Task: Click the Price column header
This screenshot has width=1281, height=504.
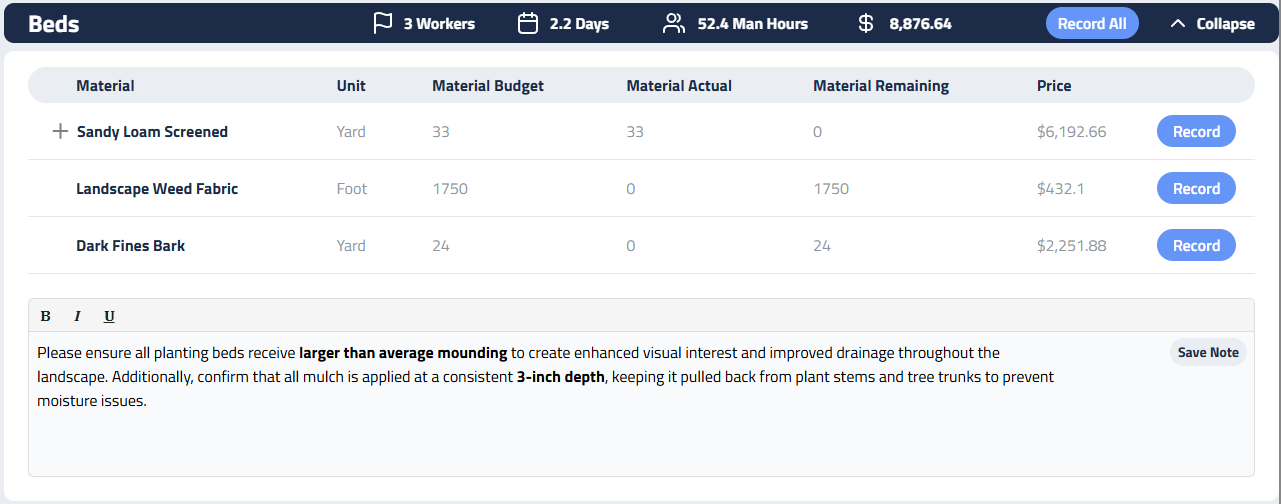Action: (x=1054, y=86)
